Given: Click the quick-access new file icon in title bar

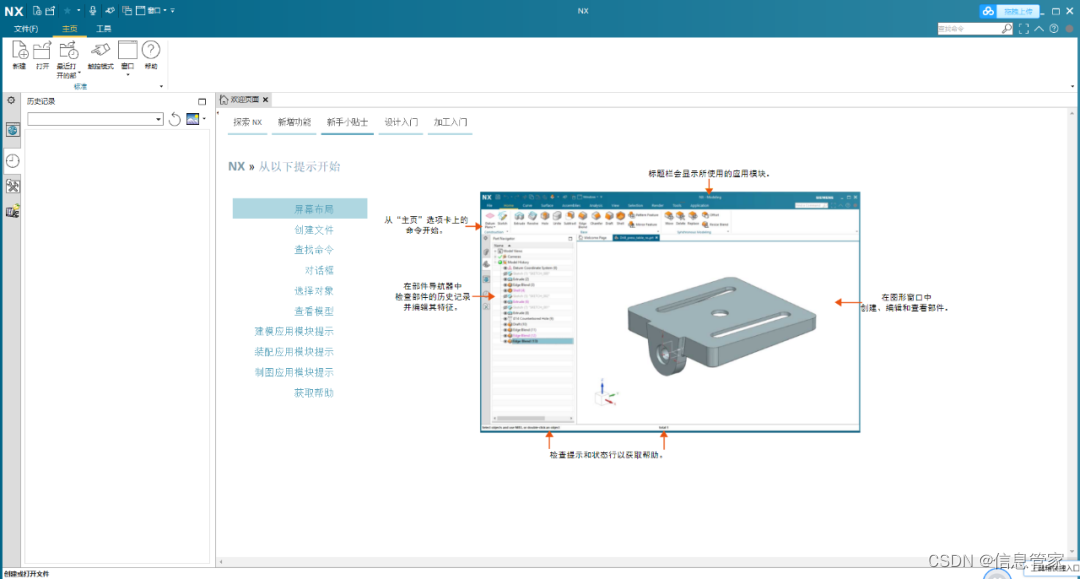Looking at the screenshot, I should click(x=37, y=10).
